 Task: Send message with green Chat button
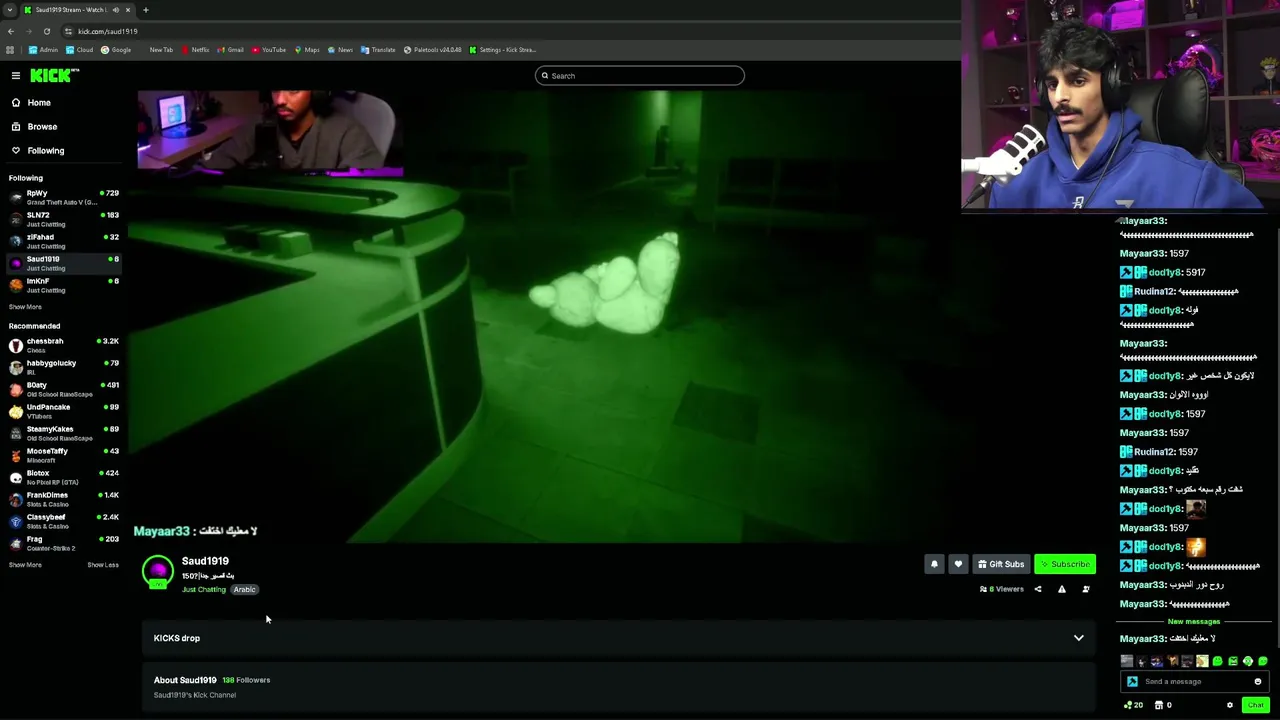click(x=1255, y=705)
